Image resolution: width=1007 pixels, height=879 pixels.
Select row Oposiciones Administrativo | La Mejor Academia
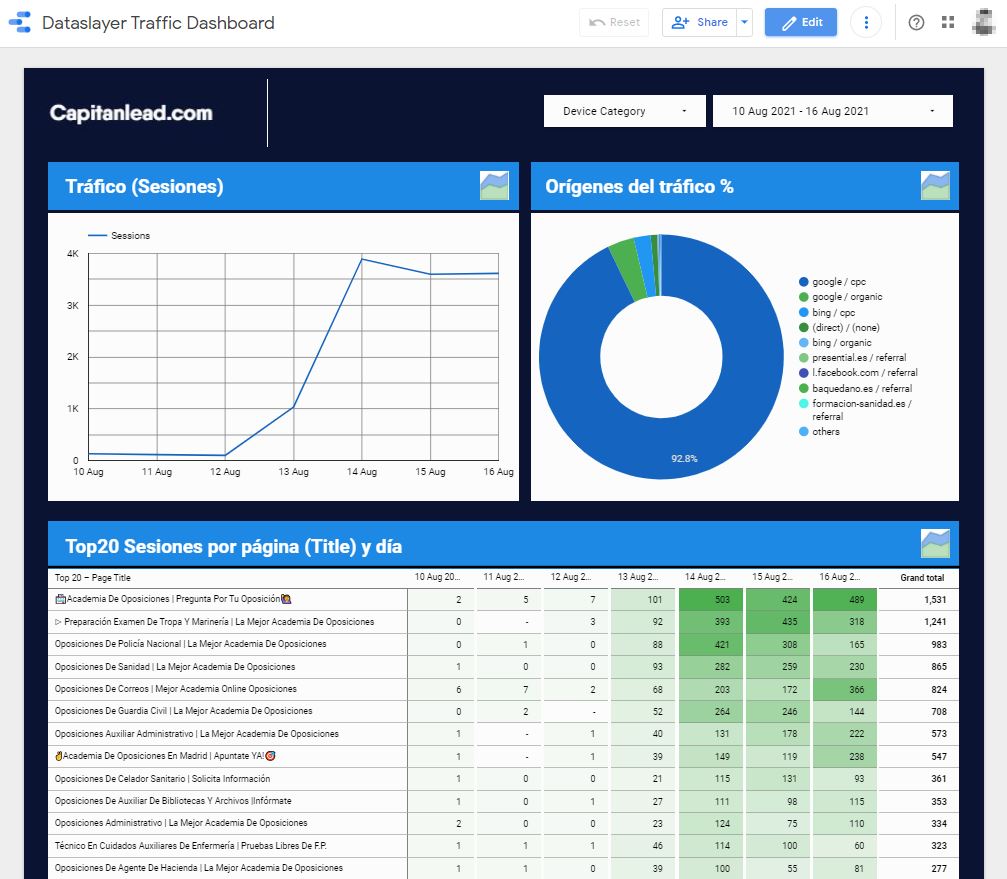pos(503,823)
